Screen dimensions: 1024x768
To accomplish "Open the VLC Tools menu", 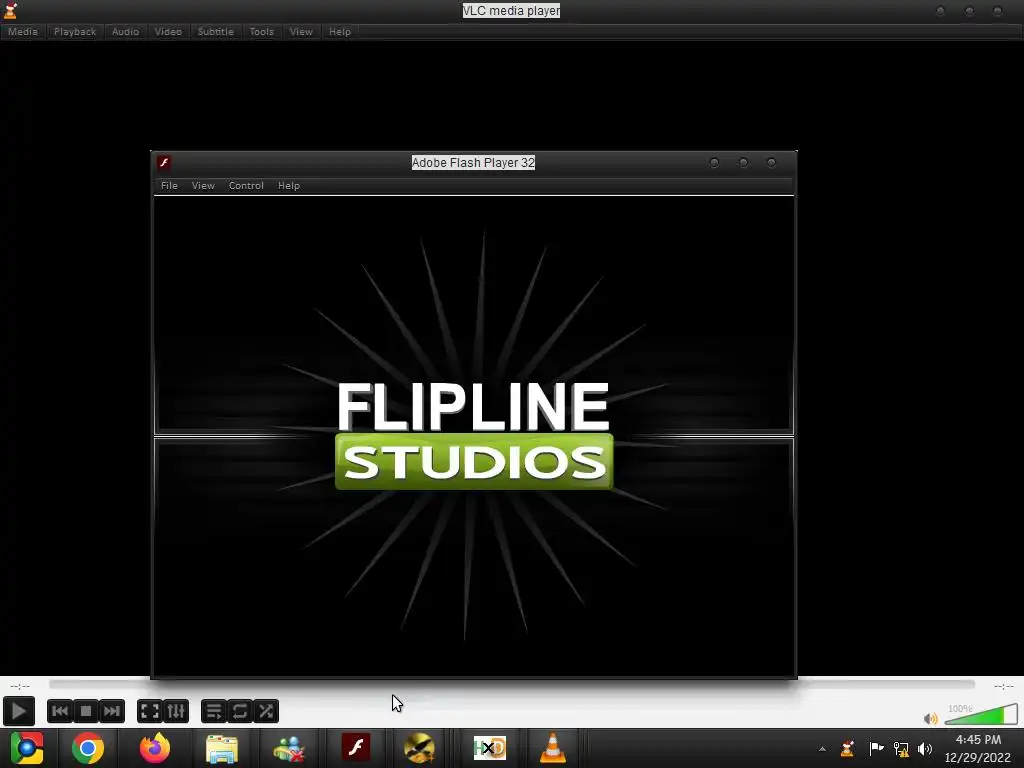I will pyautogui.click(x=262, y=31).
